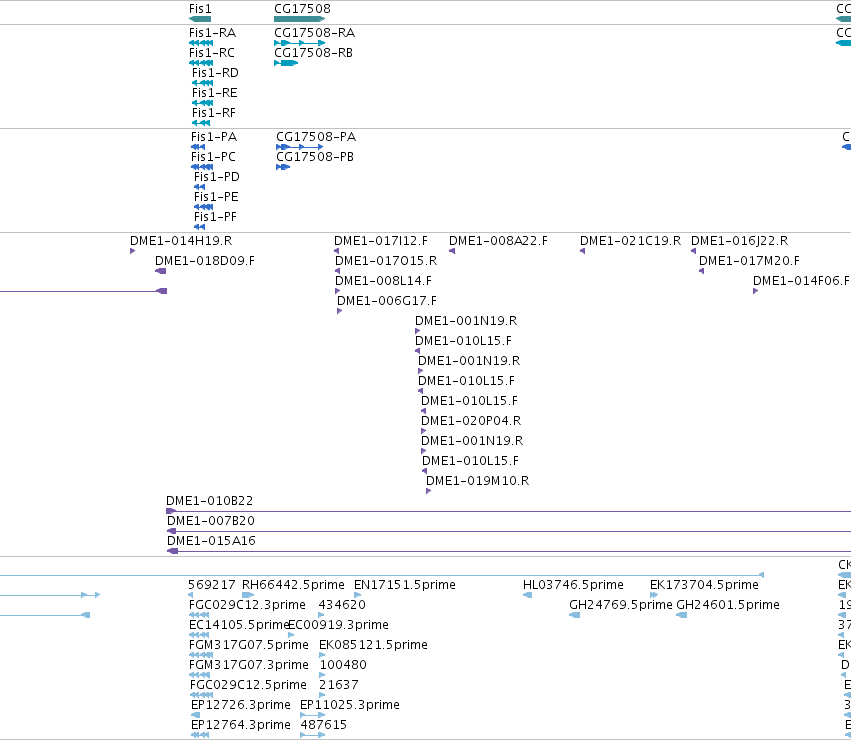Screen dimensions: 851x740
Task: Click the HL03746.5prime EST label
Action: point(573,585)
